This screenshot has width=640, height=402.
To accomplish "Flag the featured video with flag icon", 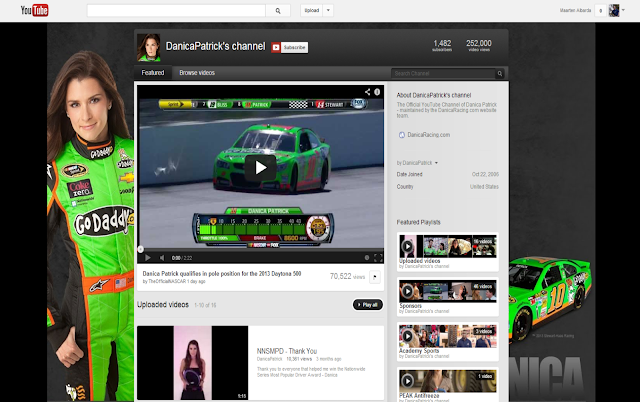I will (375, 277).
